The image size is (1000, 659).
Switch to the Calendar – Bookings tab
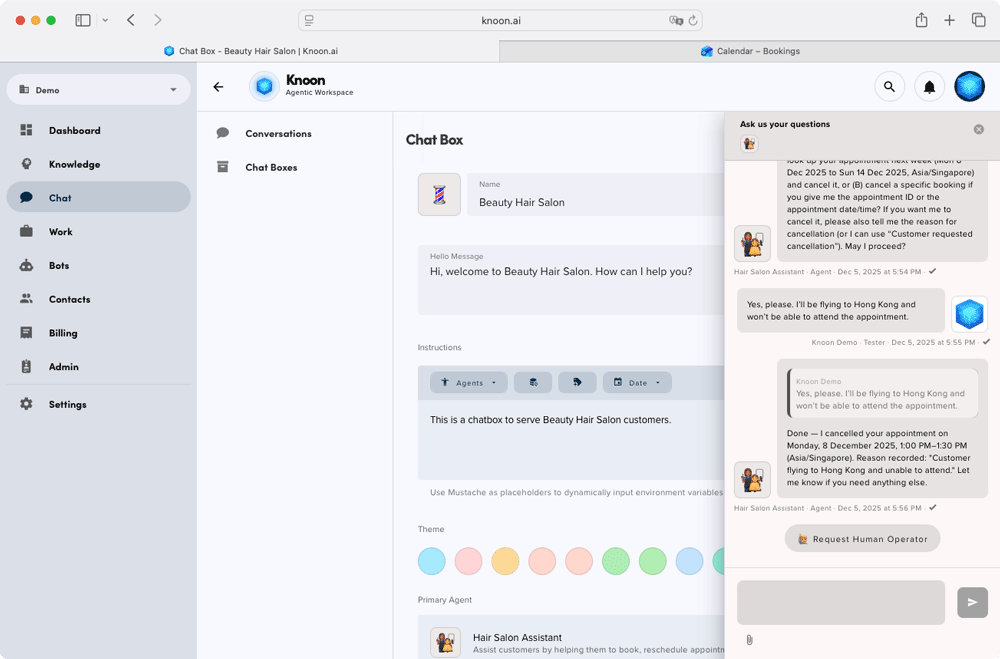tap(750, 51)
